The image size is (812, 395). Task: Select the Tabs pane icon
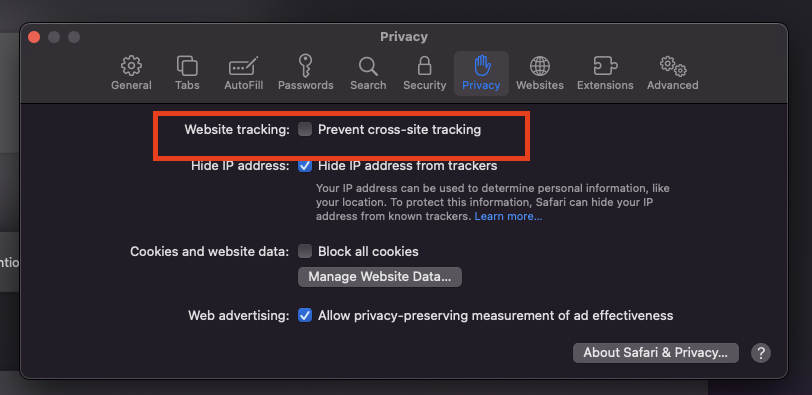click(x=187, y=66)
